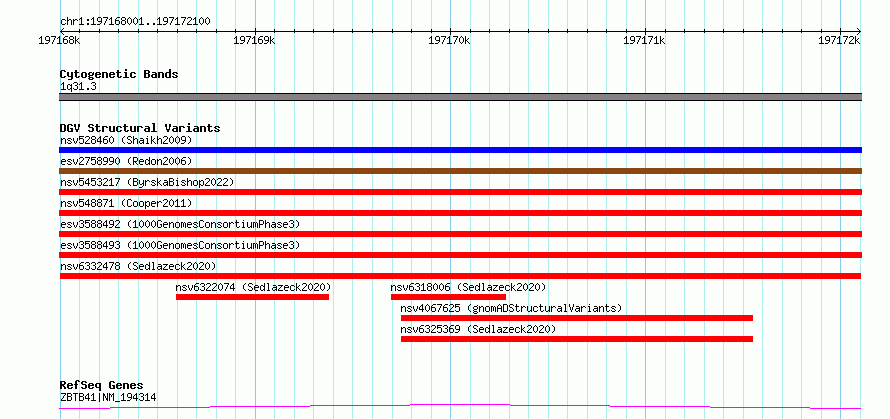Click the 197170k ruler tick label

(x=449, y=41)
